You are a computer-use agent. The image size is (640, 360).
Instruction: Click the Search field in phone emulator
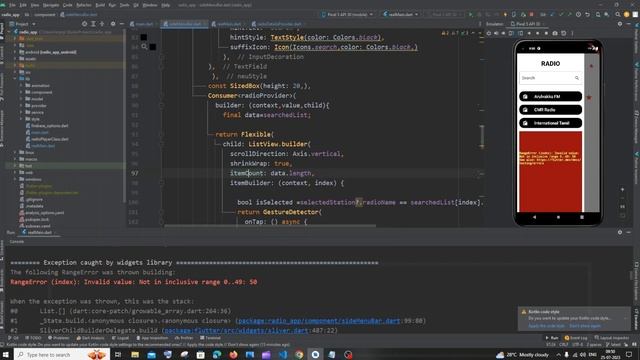pos(550,78)
